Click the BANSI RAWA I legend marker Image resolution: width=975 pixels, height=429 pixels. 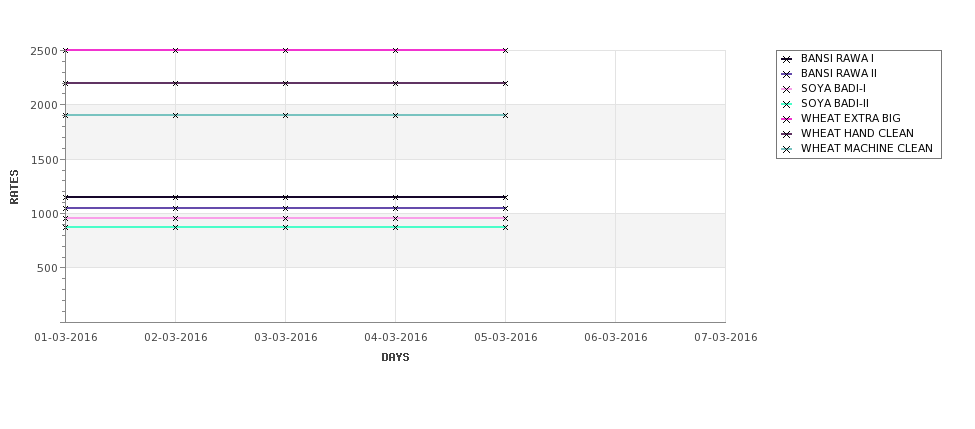(787, 59)
